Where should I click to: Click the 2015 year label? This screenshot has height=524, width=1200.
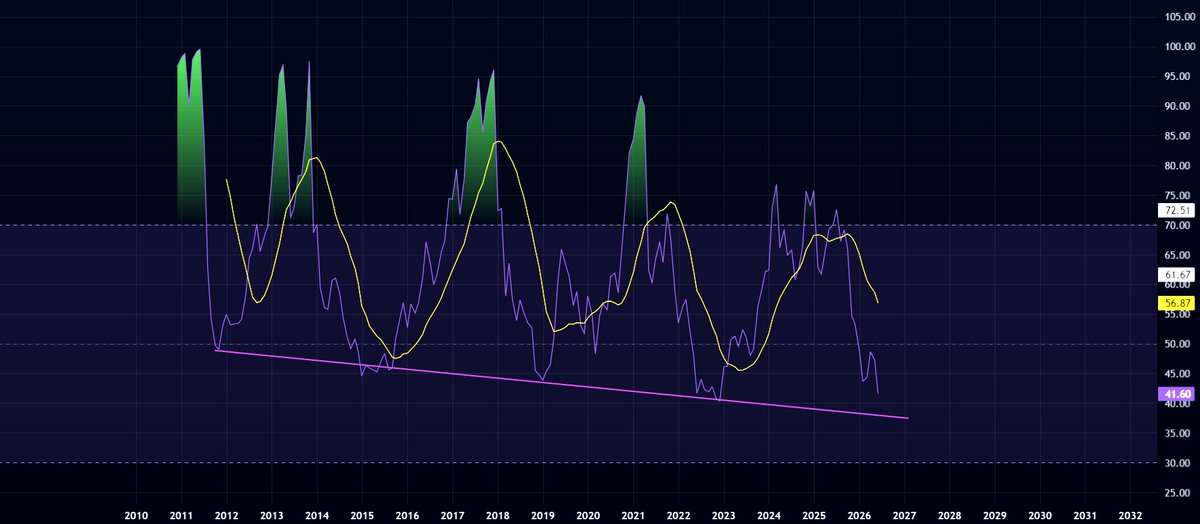[x=362, y=514]
